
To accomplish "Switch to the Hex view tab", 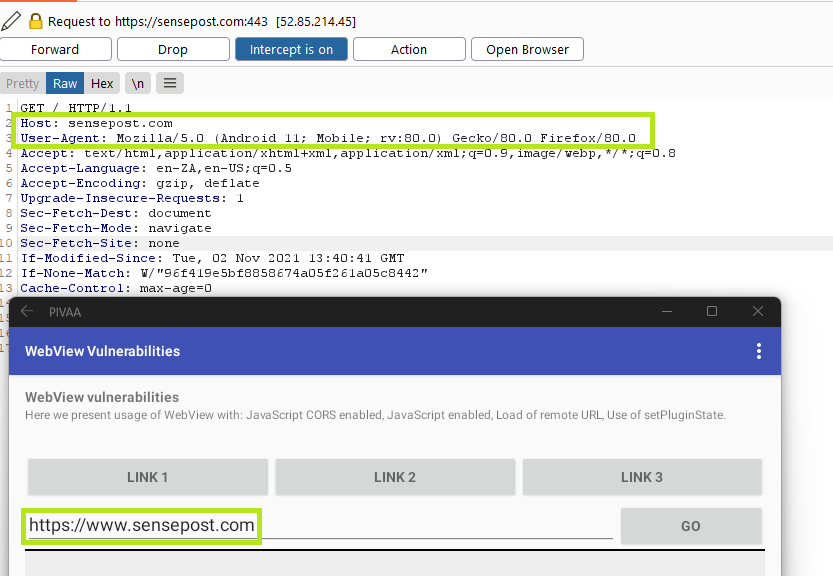I will [x=101, y=84].
